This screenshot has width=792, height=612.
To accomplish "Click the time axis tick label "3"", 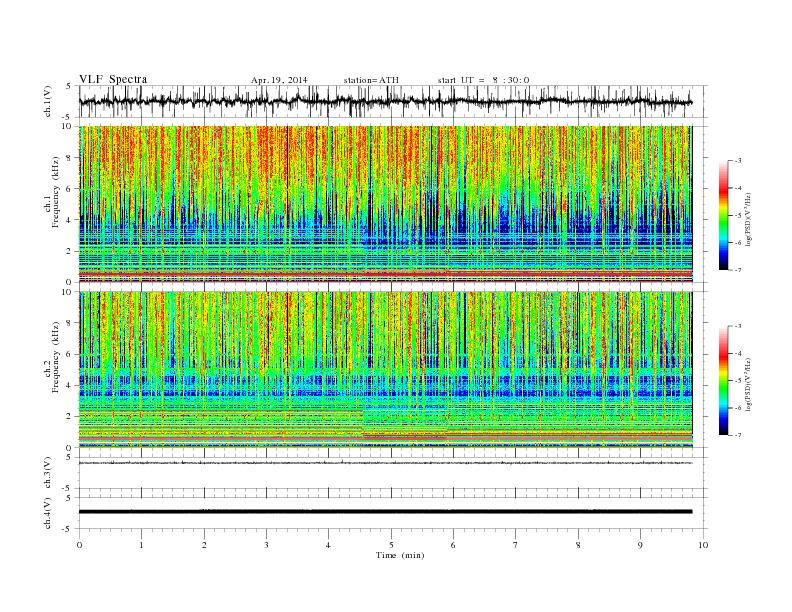I will tap(266, 545).
